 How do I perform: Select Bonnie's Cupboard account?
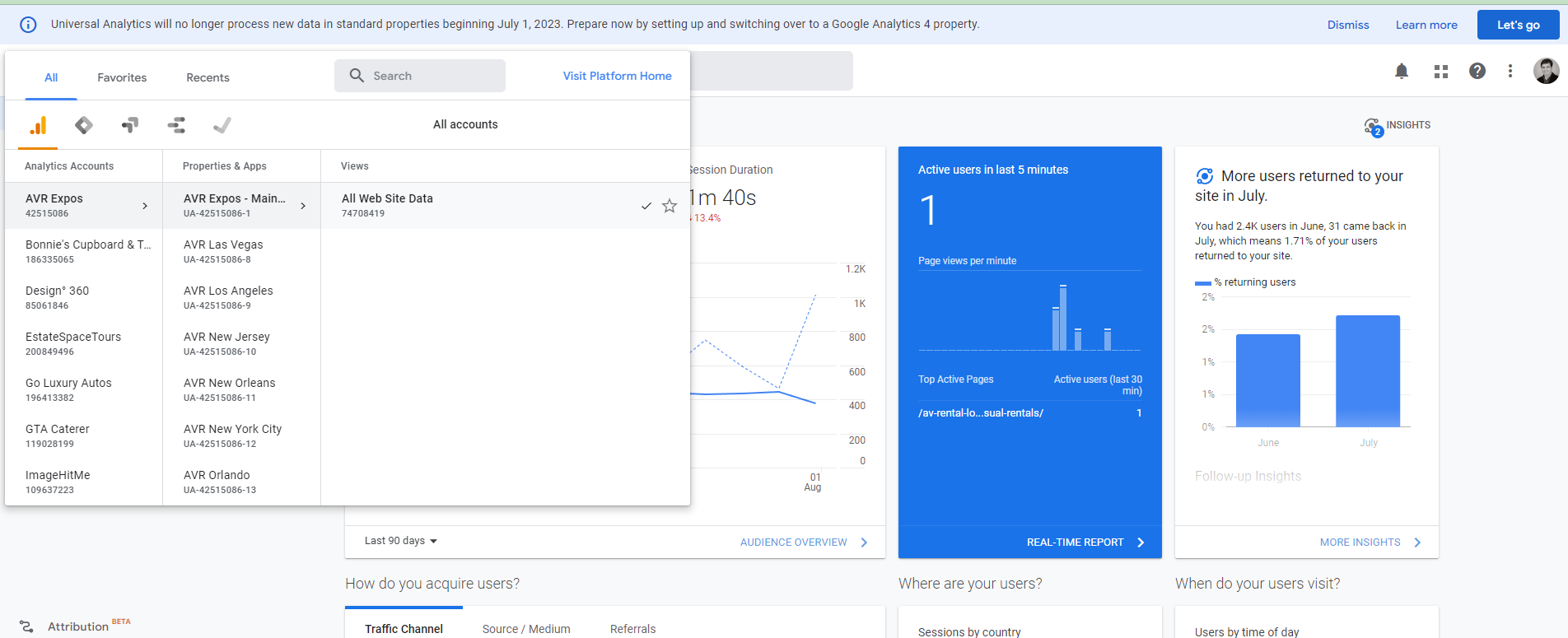click(84, 252)
